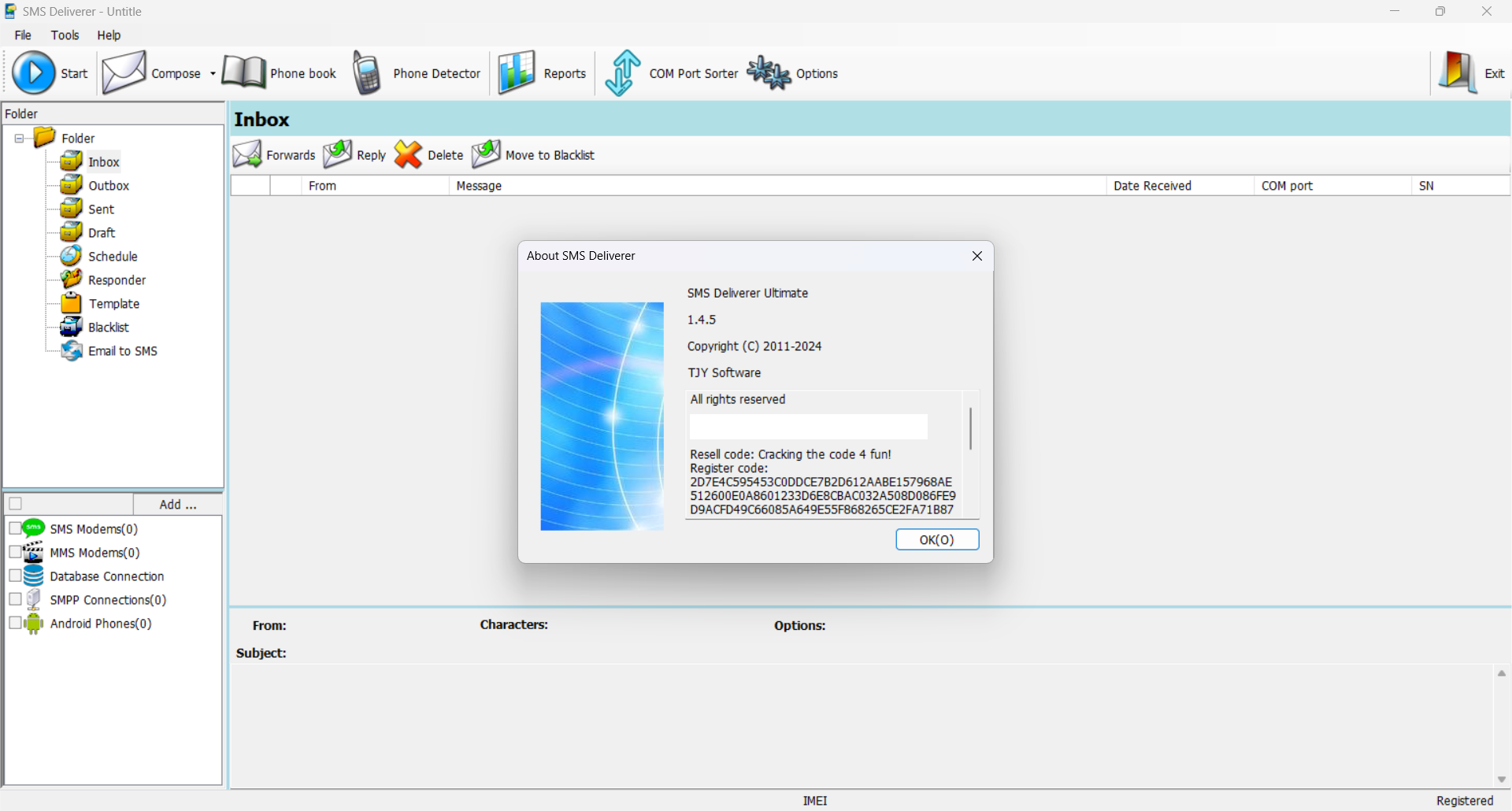The width and height of the screenshot is (1512, 811).
Task: Click the Reply envelope icon
Action: (x=338, y=154)
